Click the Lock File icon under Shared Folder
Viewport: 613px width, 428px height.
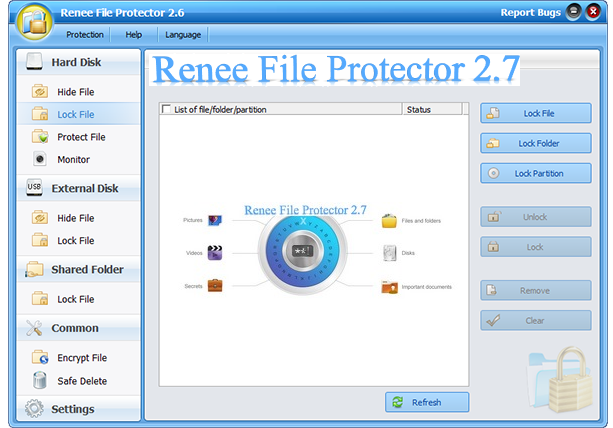click(40, 299)
